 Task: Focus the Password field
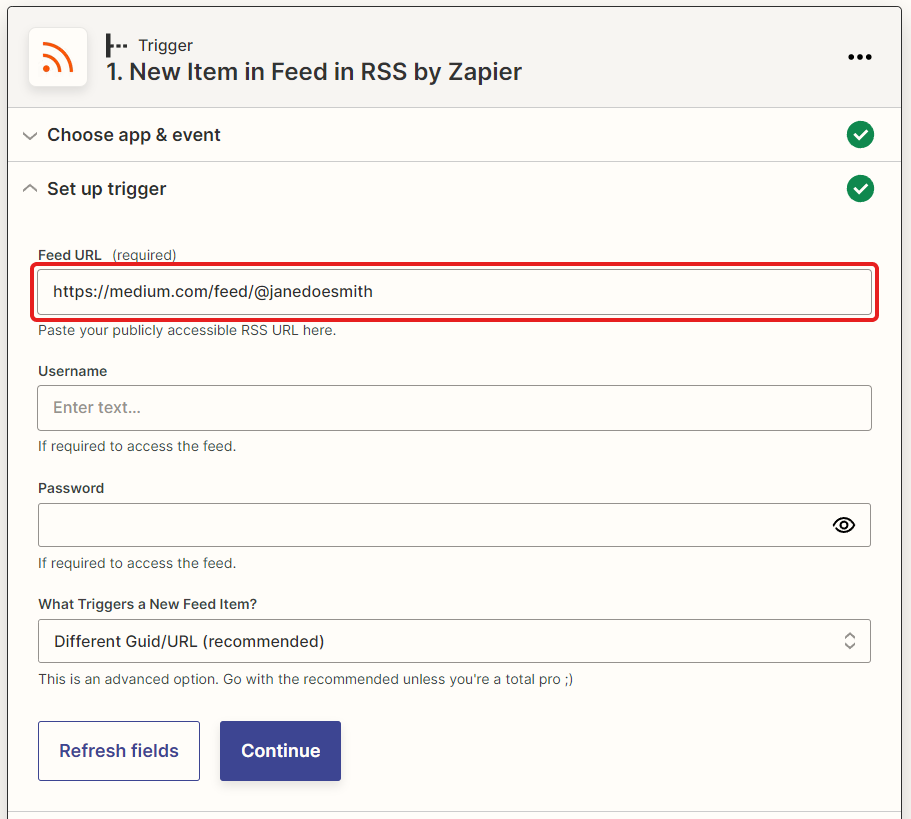point(454,525)
